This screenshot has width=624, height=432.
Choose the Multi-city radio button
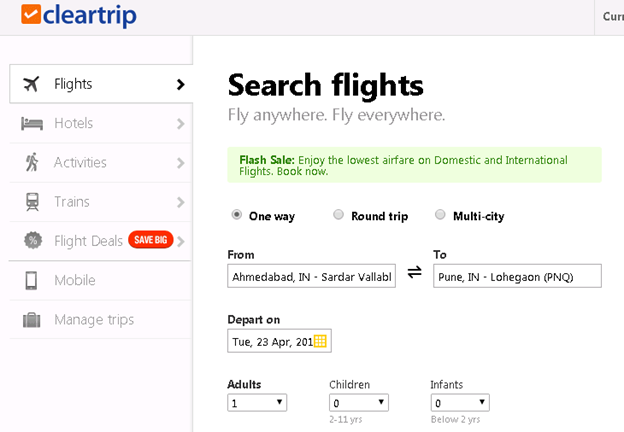tap(441, 215)
